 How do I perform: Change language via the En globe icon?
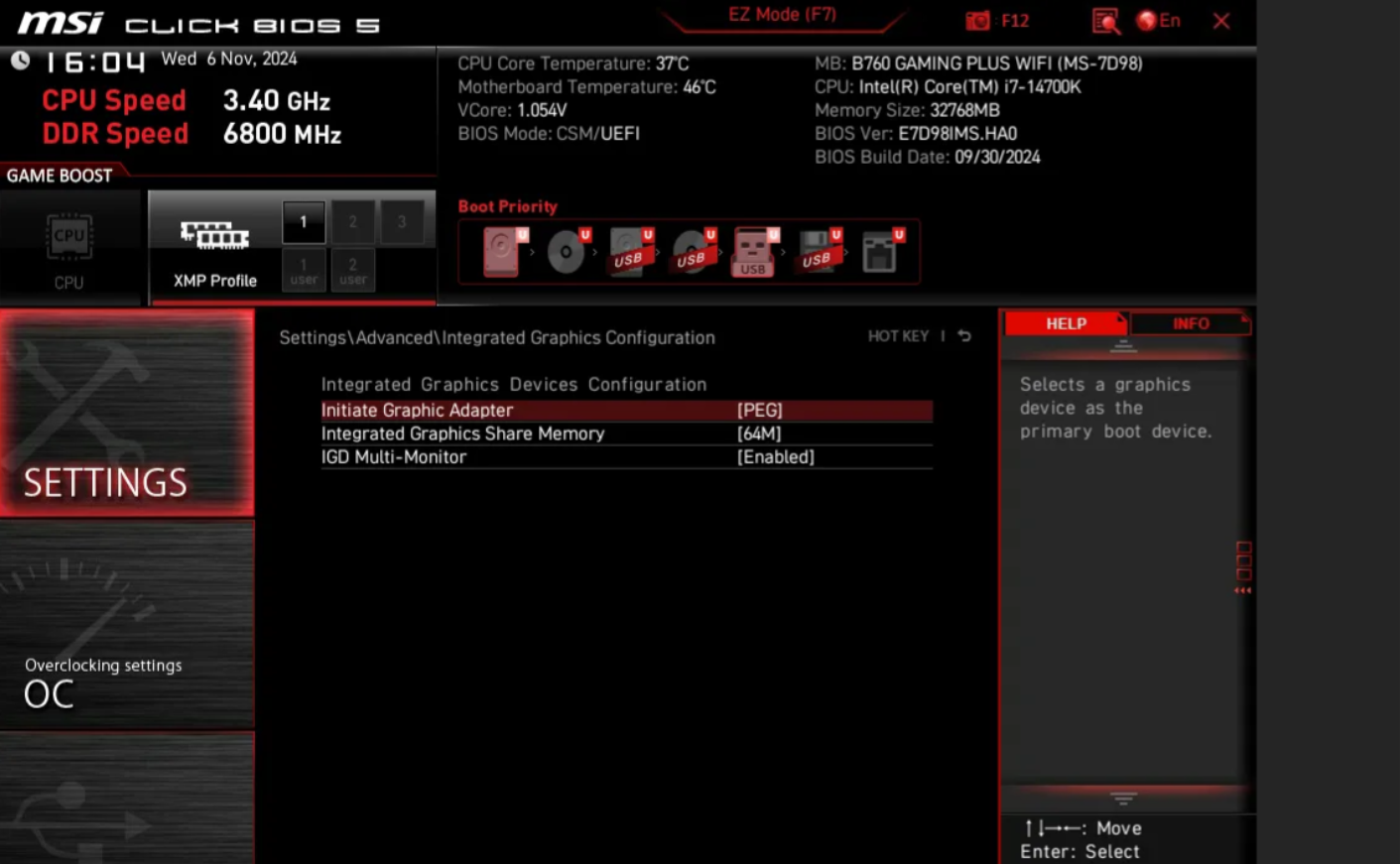pos(1158,21)
